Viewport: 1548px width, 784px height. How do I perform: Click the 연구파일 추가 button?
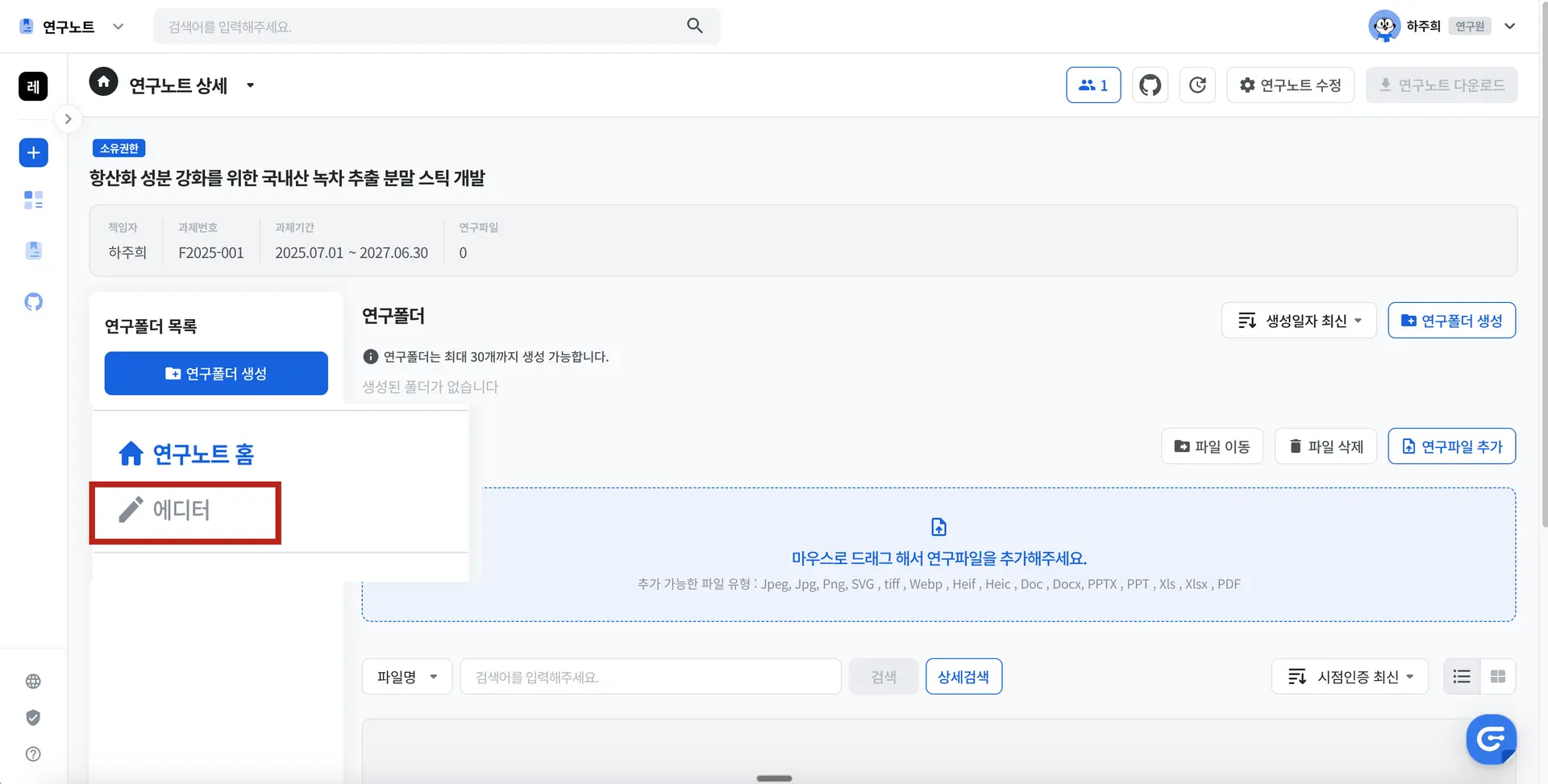[x=1451, y=446]
